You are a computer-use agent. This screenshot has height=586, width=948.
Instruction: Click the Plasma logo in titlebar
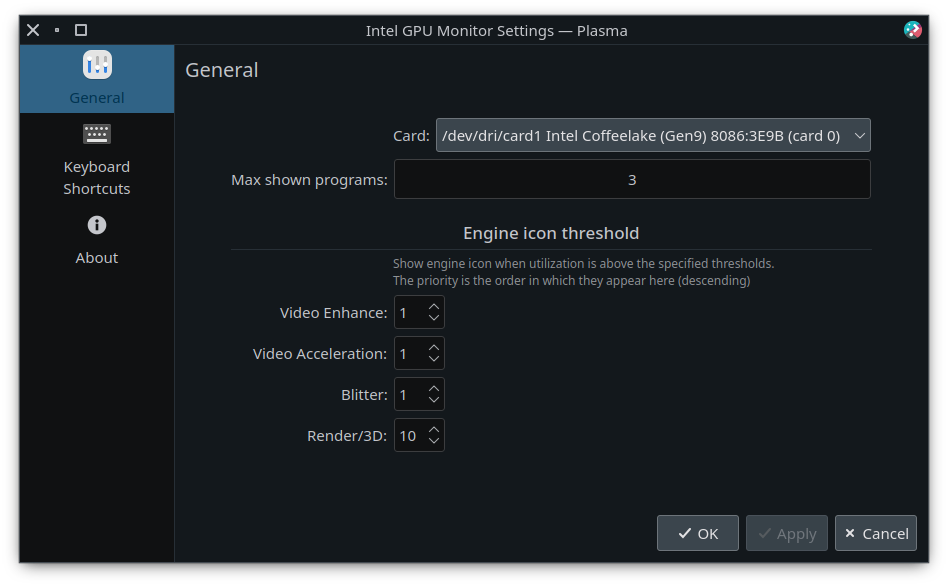[x=912, y=30]
